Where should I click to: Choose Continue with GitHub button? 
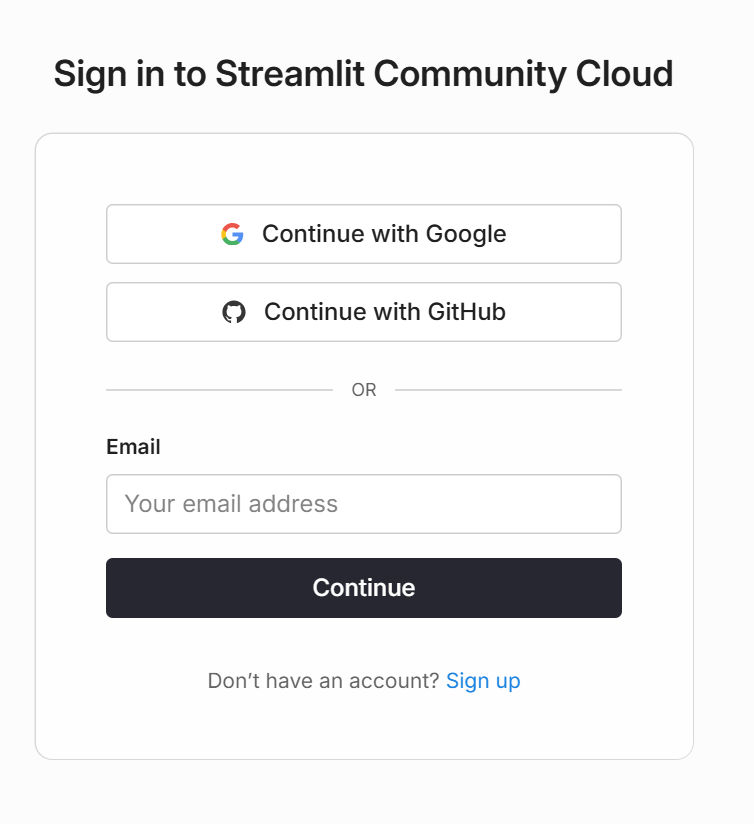coord(364,312)
